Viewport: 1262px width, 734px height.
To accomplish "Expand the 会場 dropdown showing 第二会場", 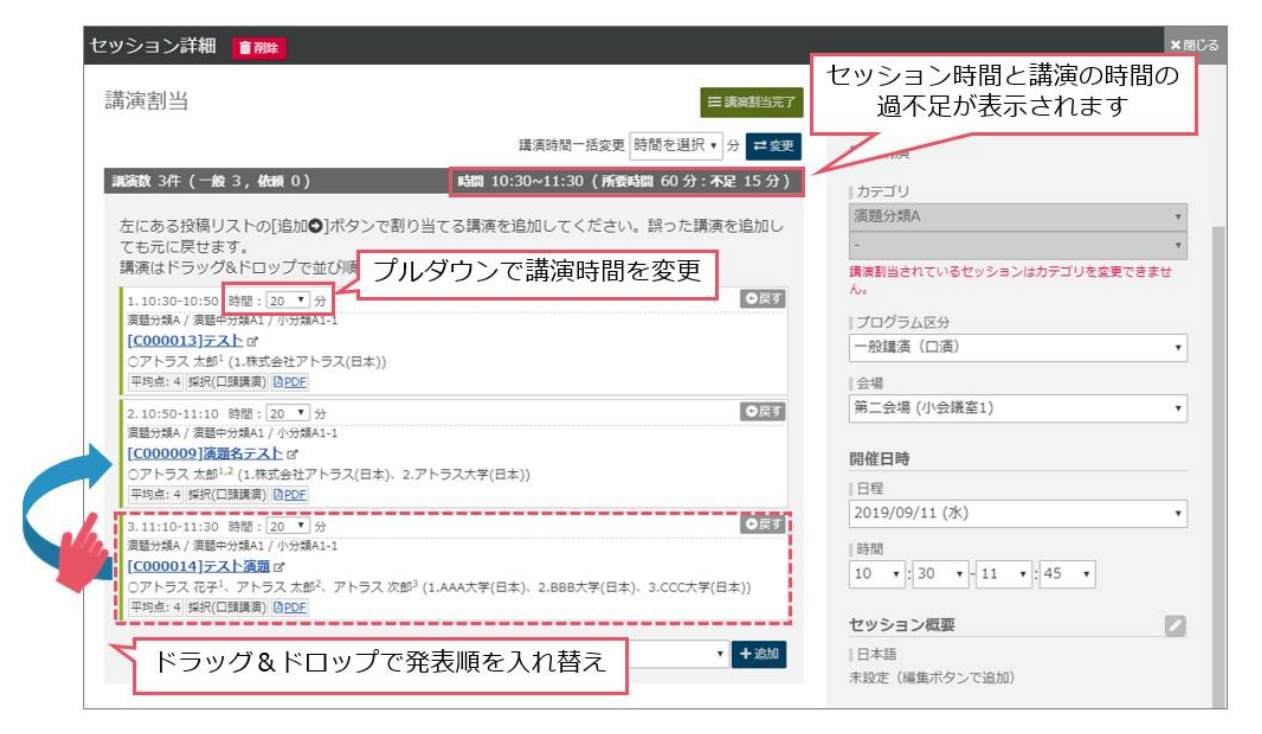I will [x=1017, y=408].
